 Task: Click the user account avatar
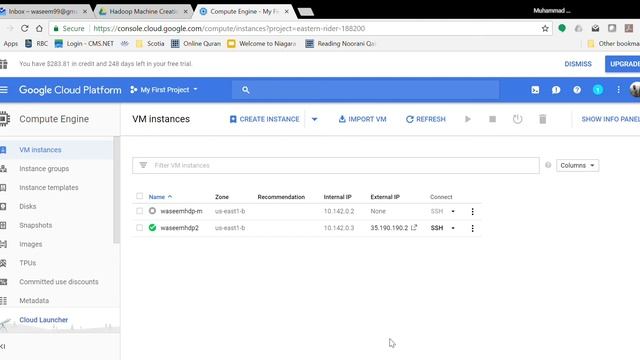[635, 89]
